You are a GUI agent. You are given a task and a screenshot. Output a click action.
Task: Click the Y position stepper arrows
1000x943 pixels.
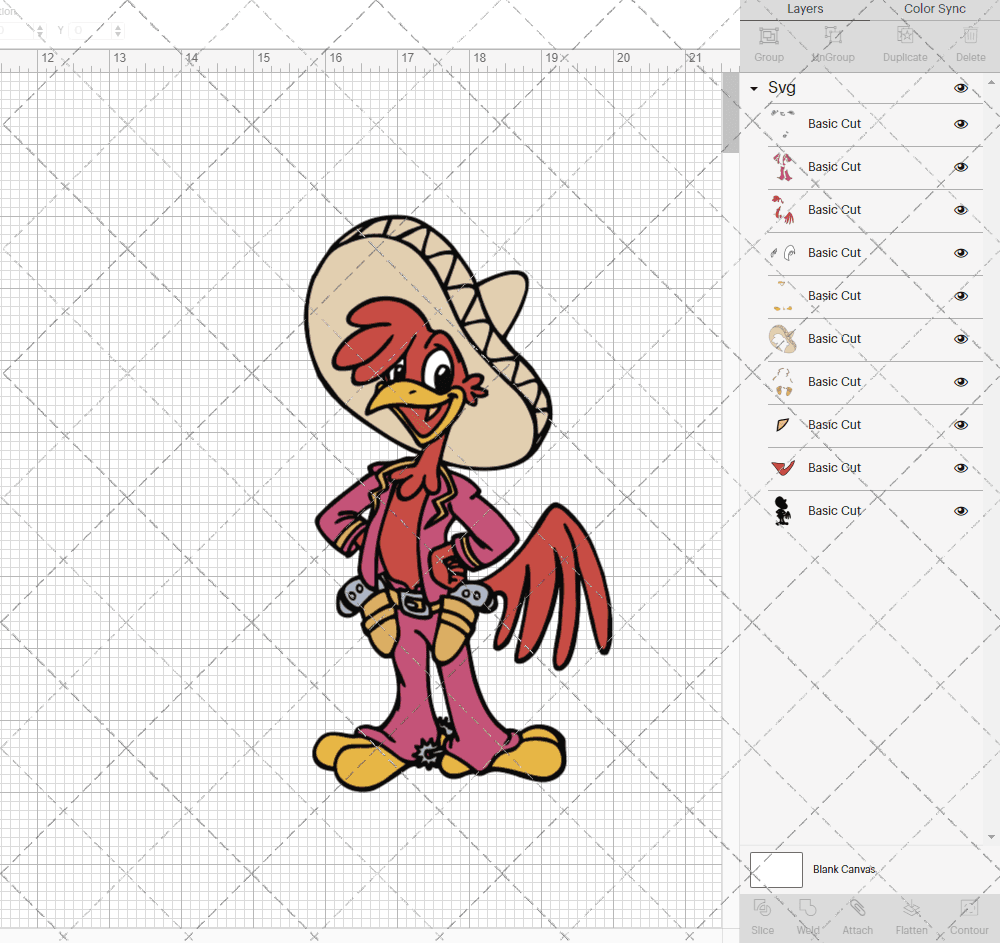[118, 30]
